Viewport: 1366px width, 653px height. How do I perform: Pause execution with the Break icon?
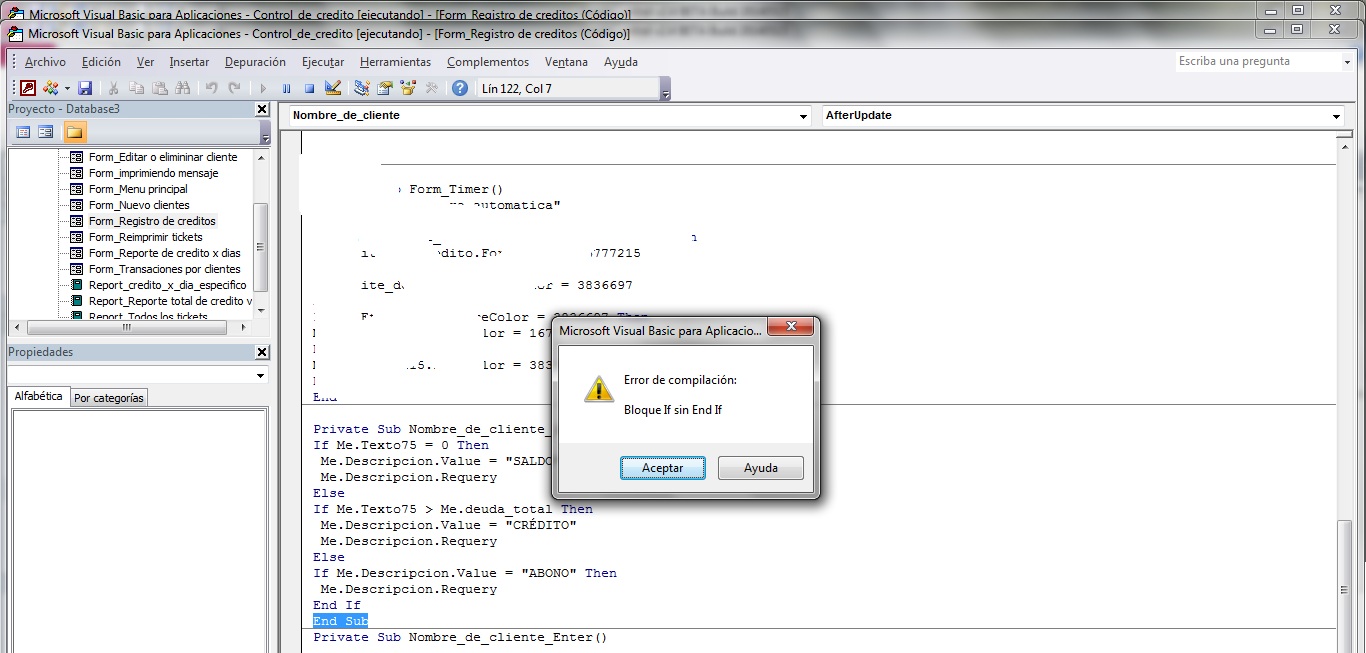[x=287, y=88]
